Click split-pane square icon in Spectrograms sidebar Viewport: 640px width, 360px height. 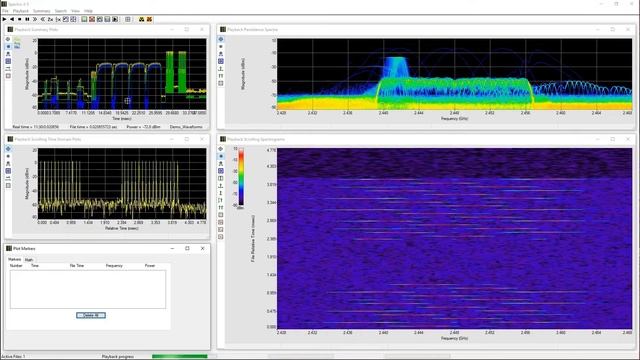click(x=221, y=178)
